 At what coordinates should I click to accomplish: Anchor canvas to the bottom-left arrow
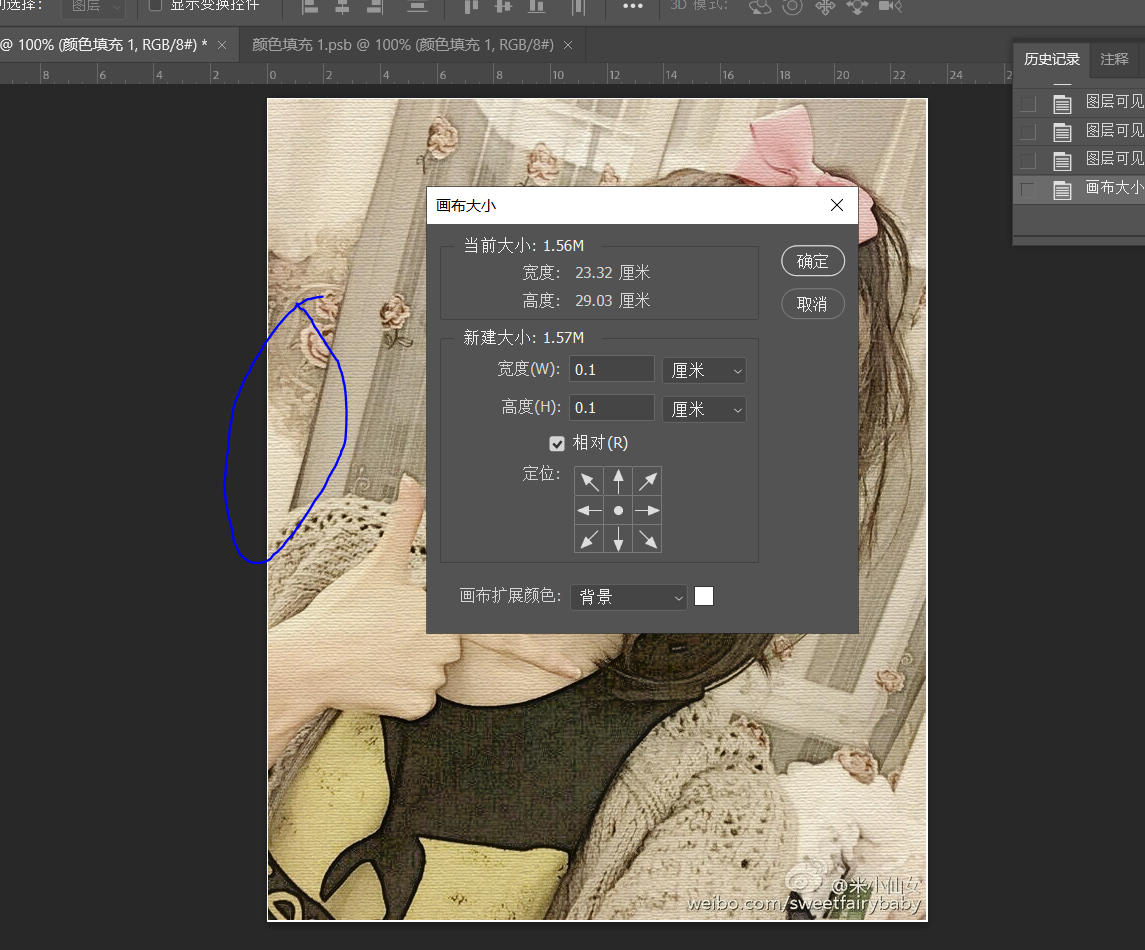[x=589, y=539]
